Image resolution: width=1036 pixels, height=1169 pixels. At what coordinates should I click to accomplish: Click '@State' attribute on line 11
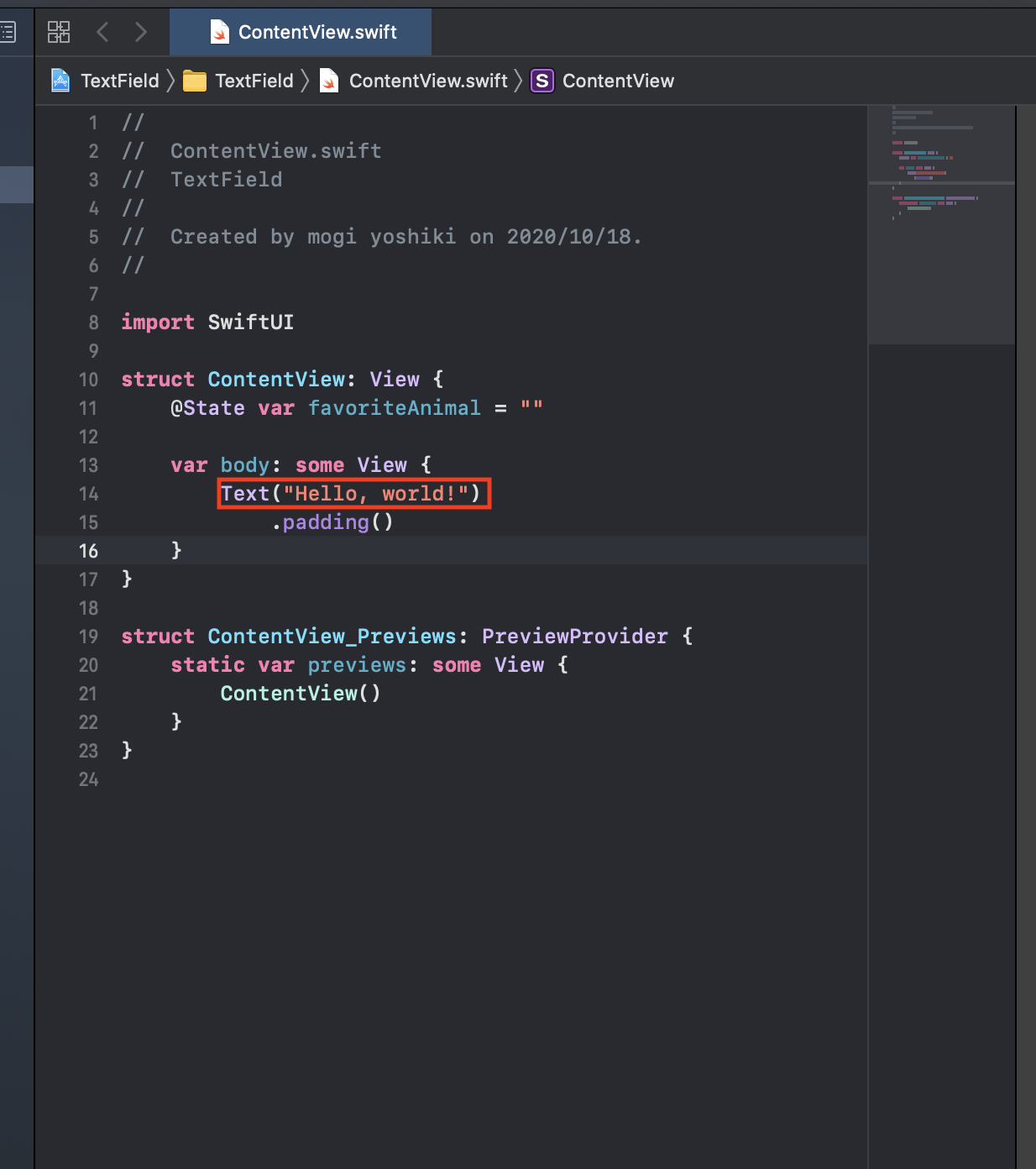click(x=207, y=408)
